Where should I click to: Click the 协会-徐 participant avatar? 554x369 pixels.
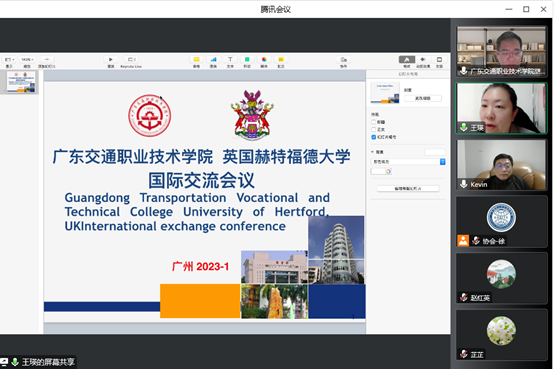[501, 217]
